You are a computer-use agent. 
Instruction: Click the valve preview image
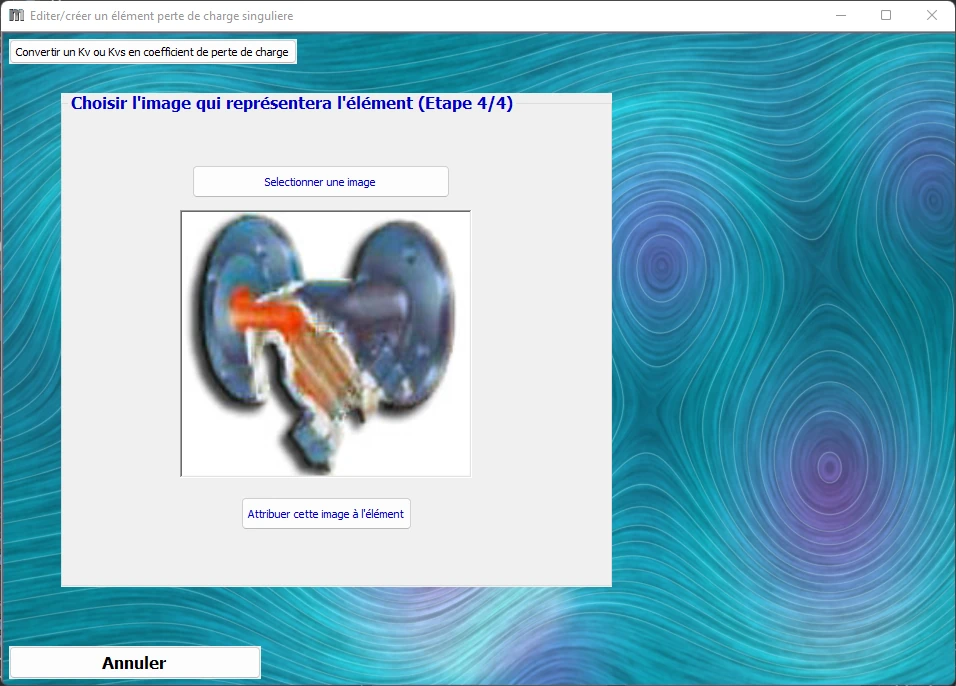tap(326, 343)
